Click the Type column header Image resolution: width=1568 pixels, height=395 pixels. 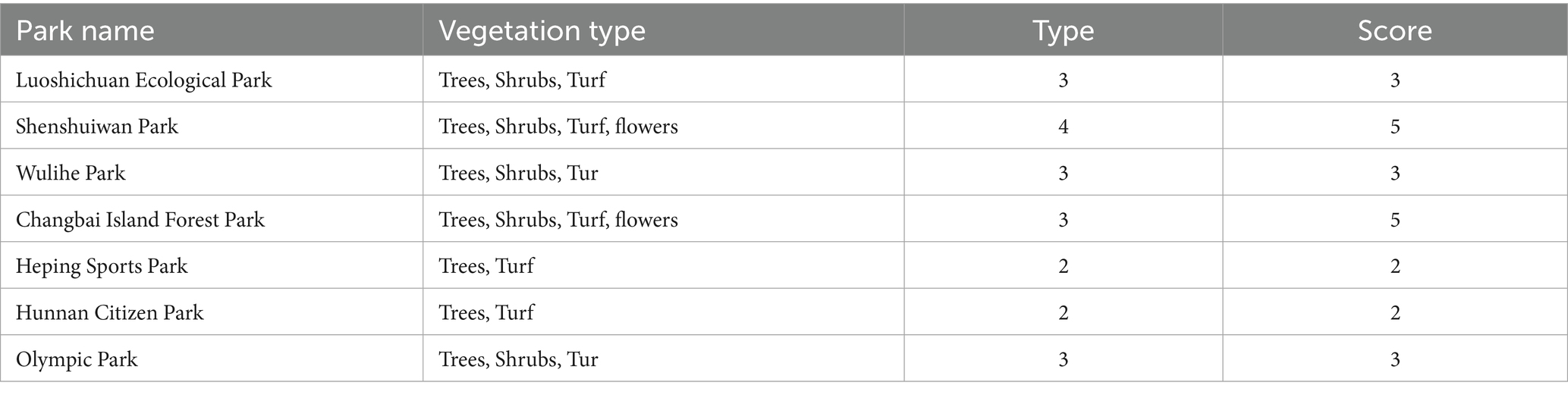click(1063, 31)
